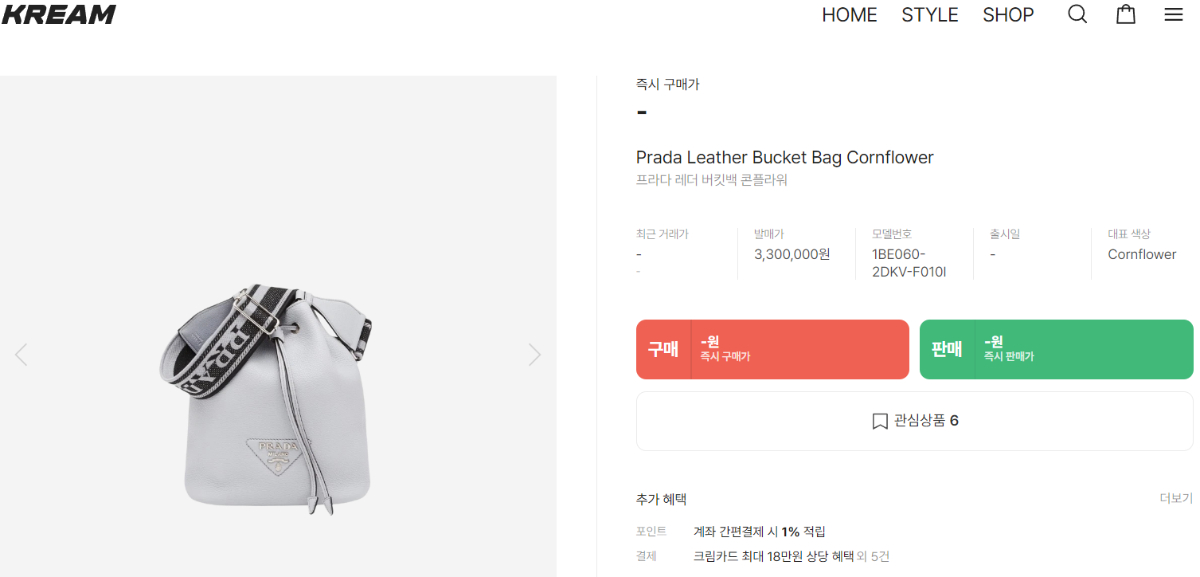
Task: Show next product image arrow
Action: pos(535,354)
